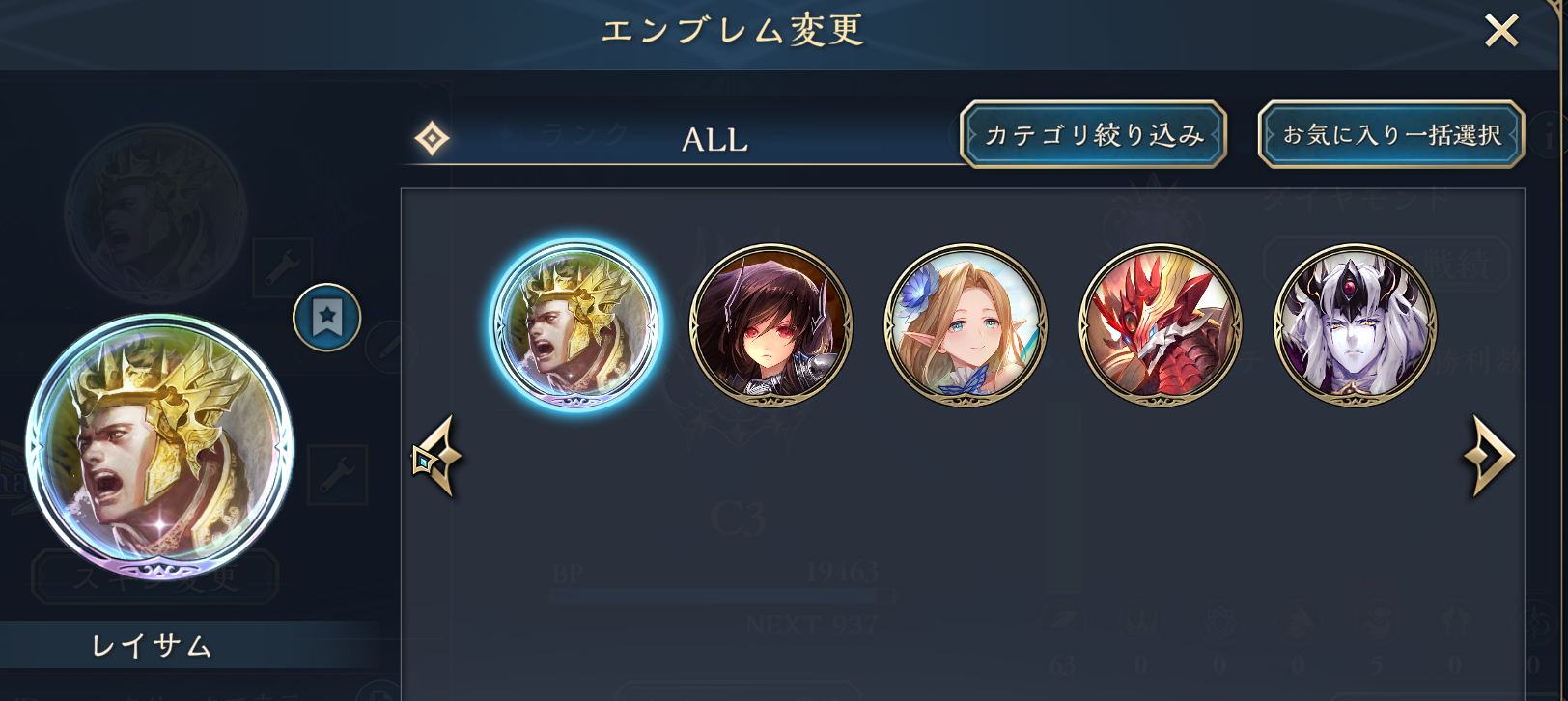This screenshot has height=701, width=1568.
Task: Go to previous emblem page arrow
Action: [437, 457]
